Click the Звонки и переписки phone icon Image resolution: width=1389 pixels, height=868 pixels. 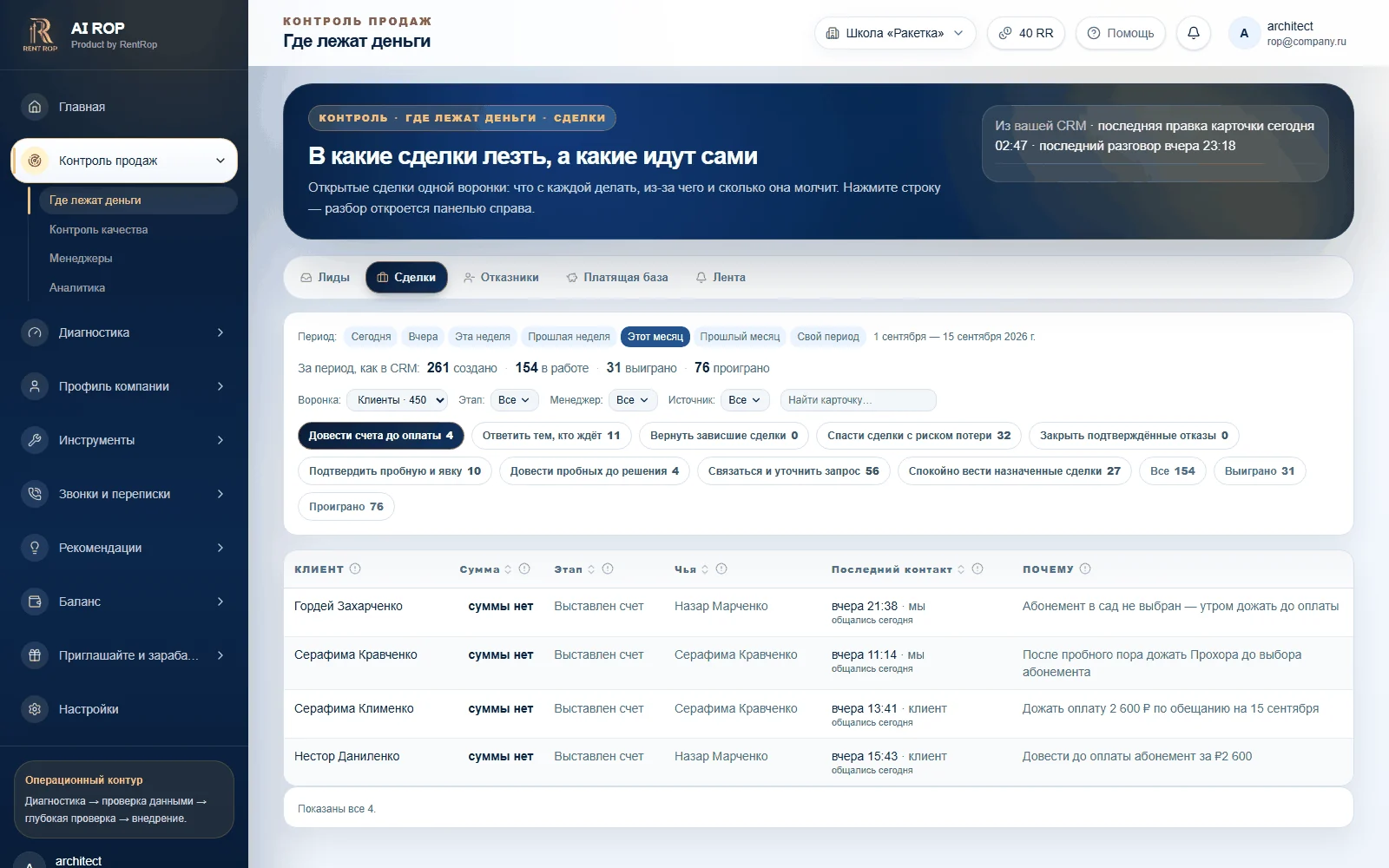[x=35, y=494]
